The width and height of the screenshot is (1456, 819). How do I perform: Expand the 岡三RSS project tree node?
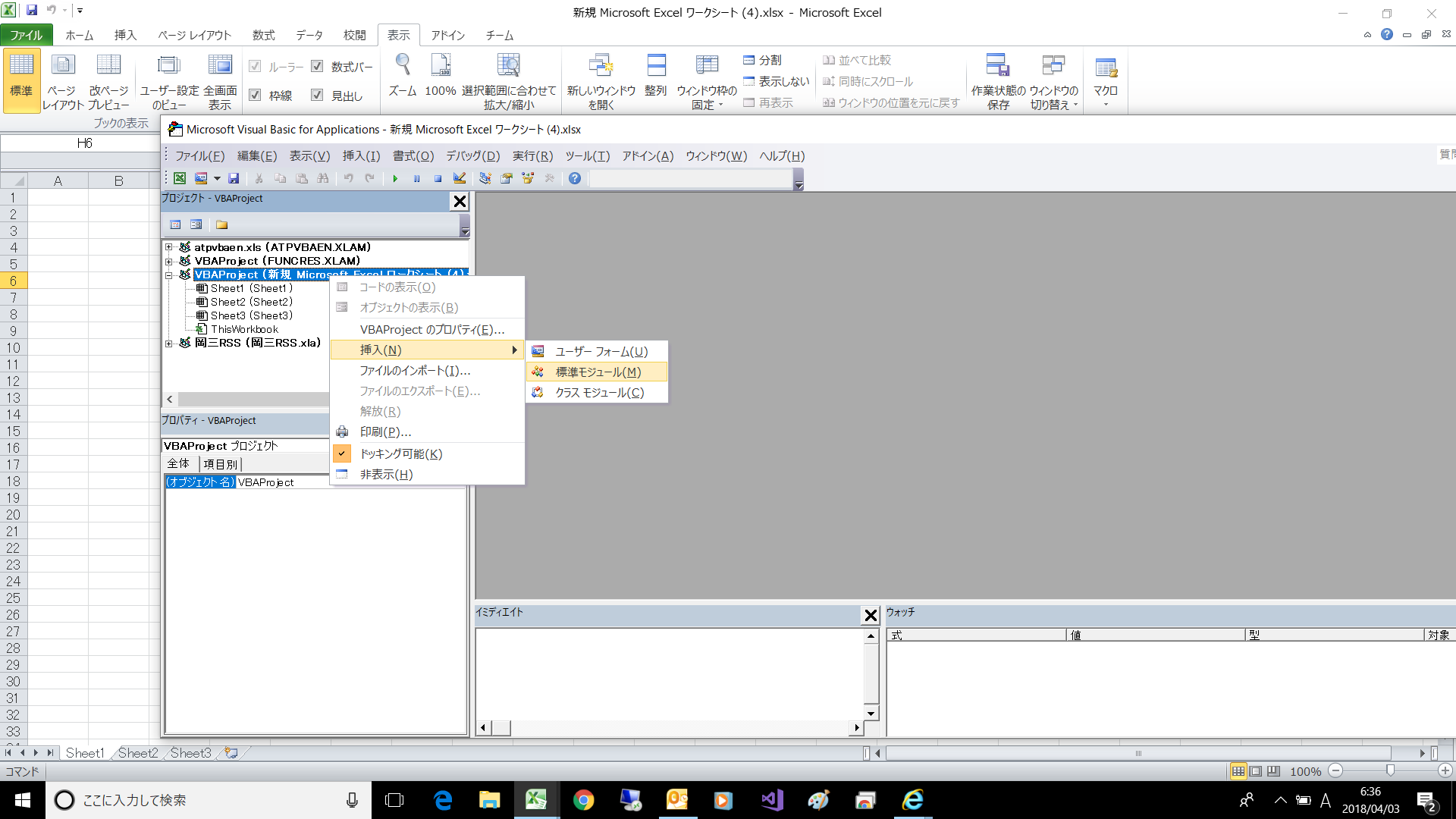coord(169,344)
